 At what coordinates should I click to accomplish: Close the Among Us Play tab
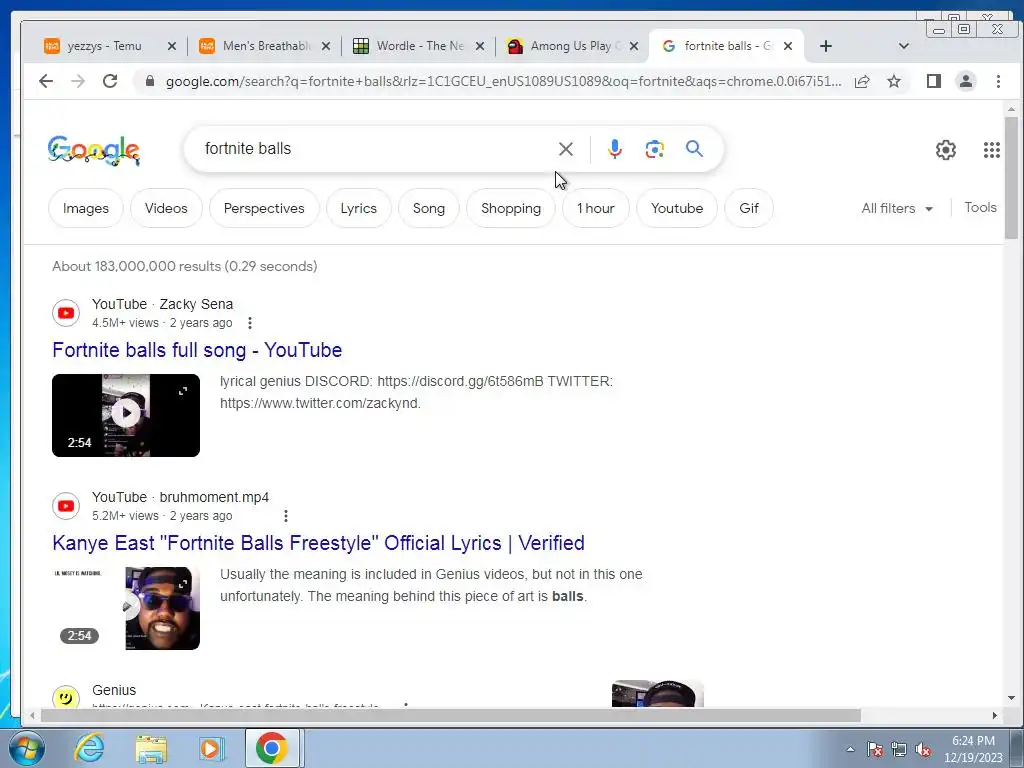[633, 46]
